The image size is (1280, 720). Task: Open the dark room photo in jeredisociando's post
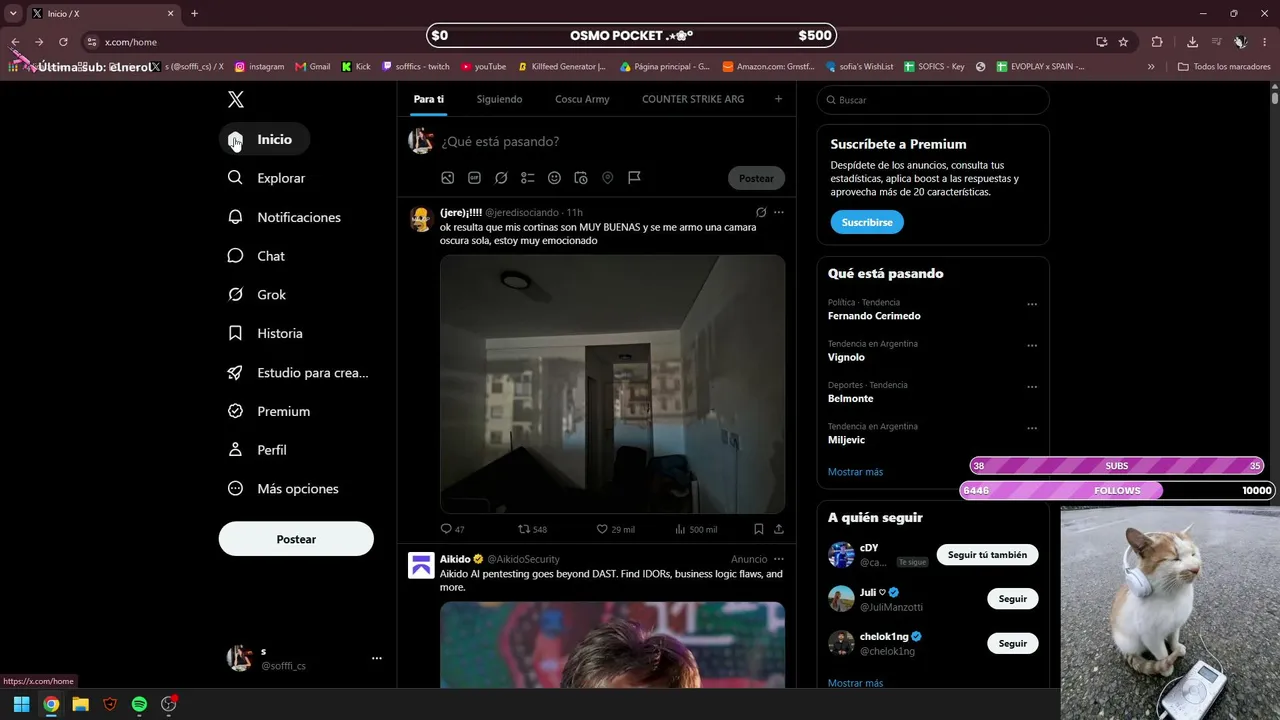(612, 384)
